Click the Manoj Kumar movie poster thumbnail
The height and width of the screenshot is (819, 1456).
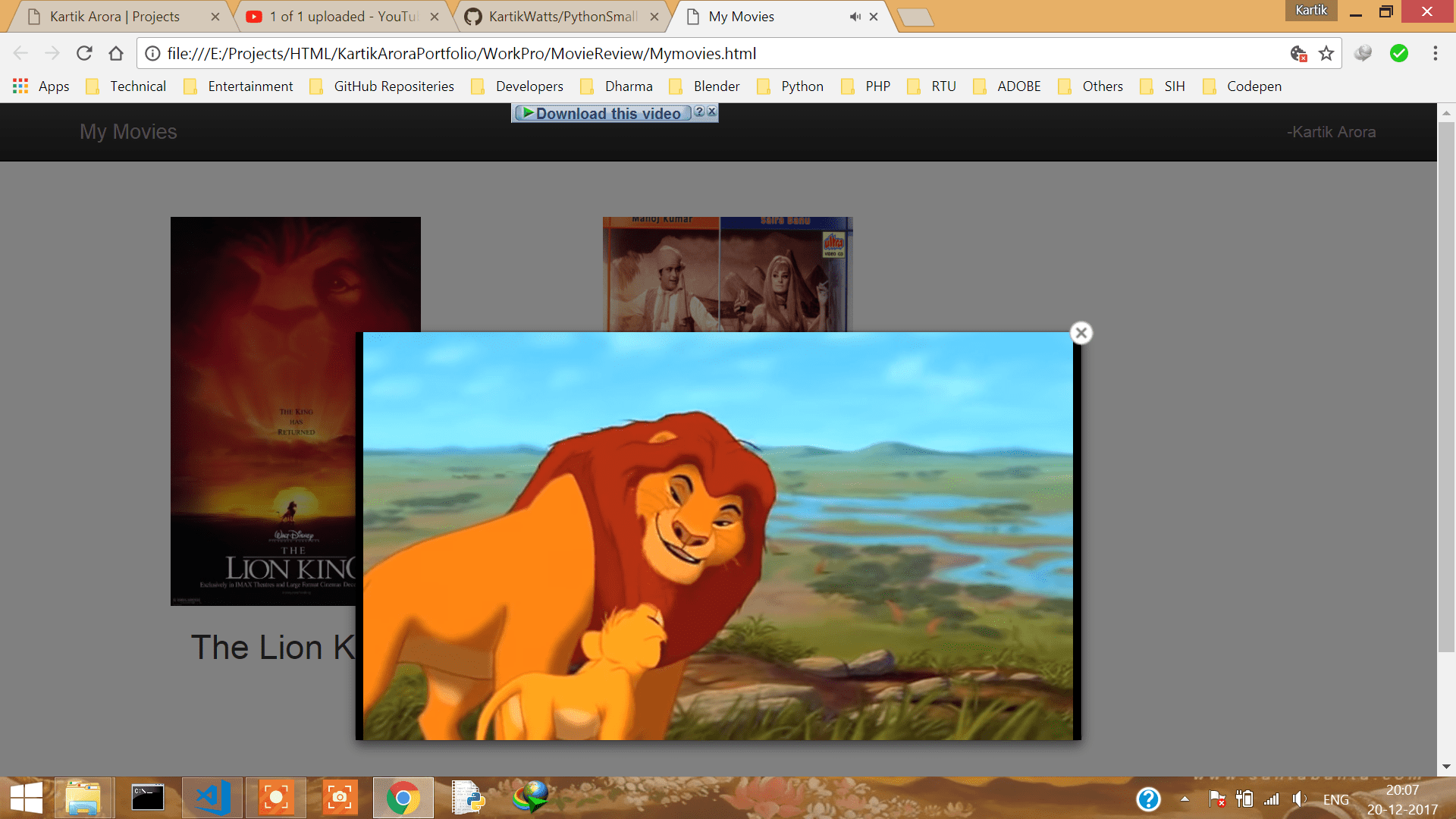[x=728, y=274]
